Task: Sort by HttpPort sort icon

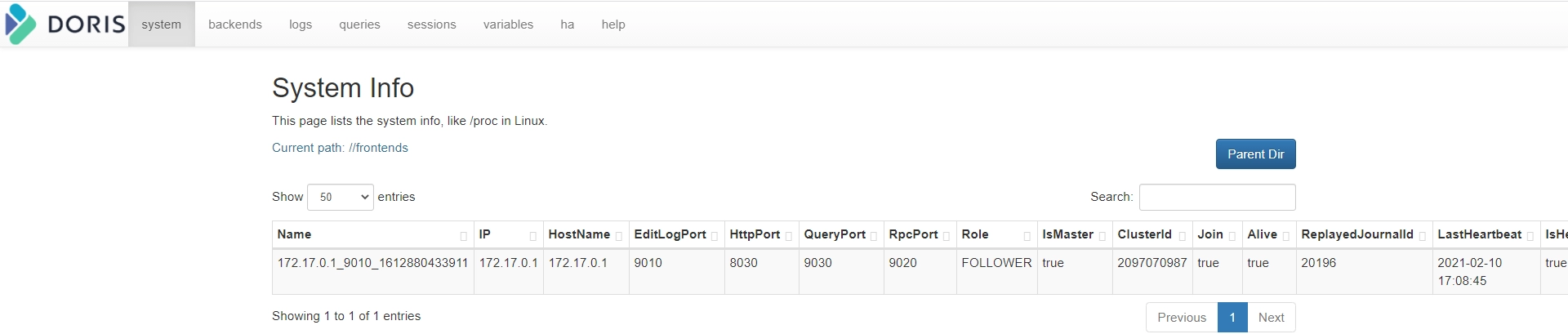Action: click(x=788, y=236)
